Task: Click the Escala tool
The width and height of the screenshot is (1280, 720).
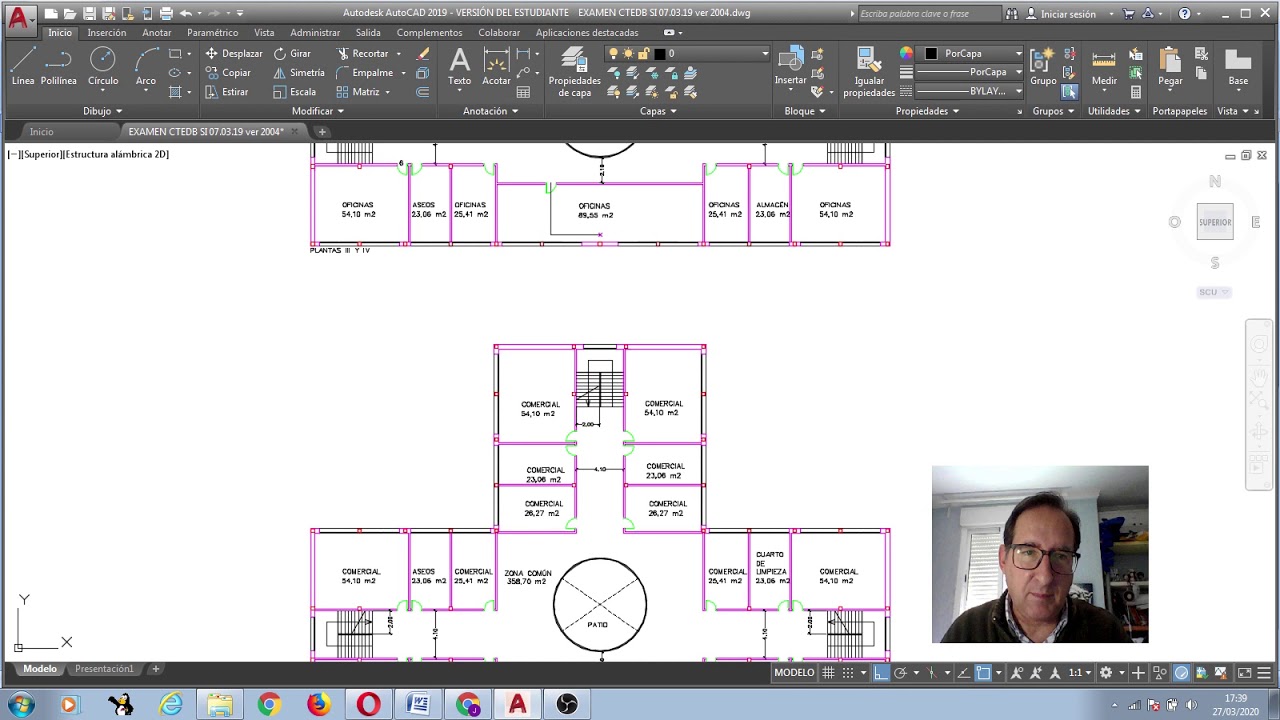Action: point(294,91)
